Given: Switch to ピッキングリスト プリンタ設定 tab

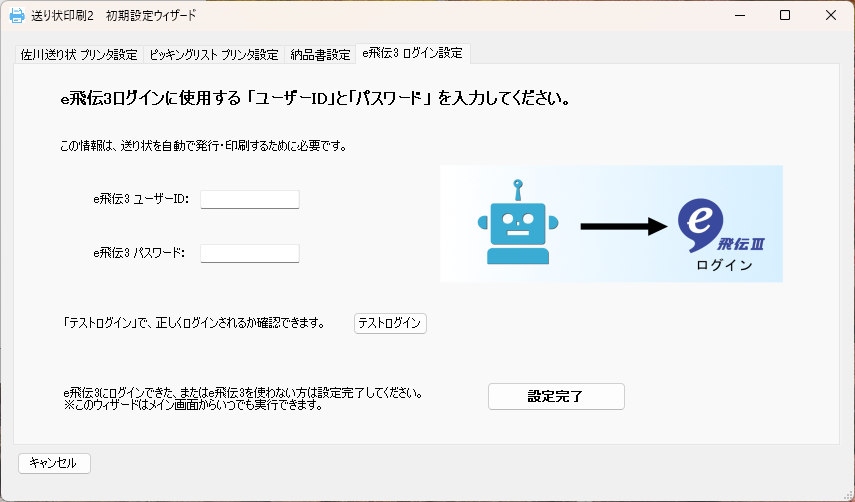Looking at the screenshot, I should pyautogui.click(x=214, y=55).
